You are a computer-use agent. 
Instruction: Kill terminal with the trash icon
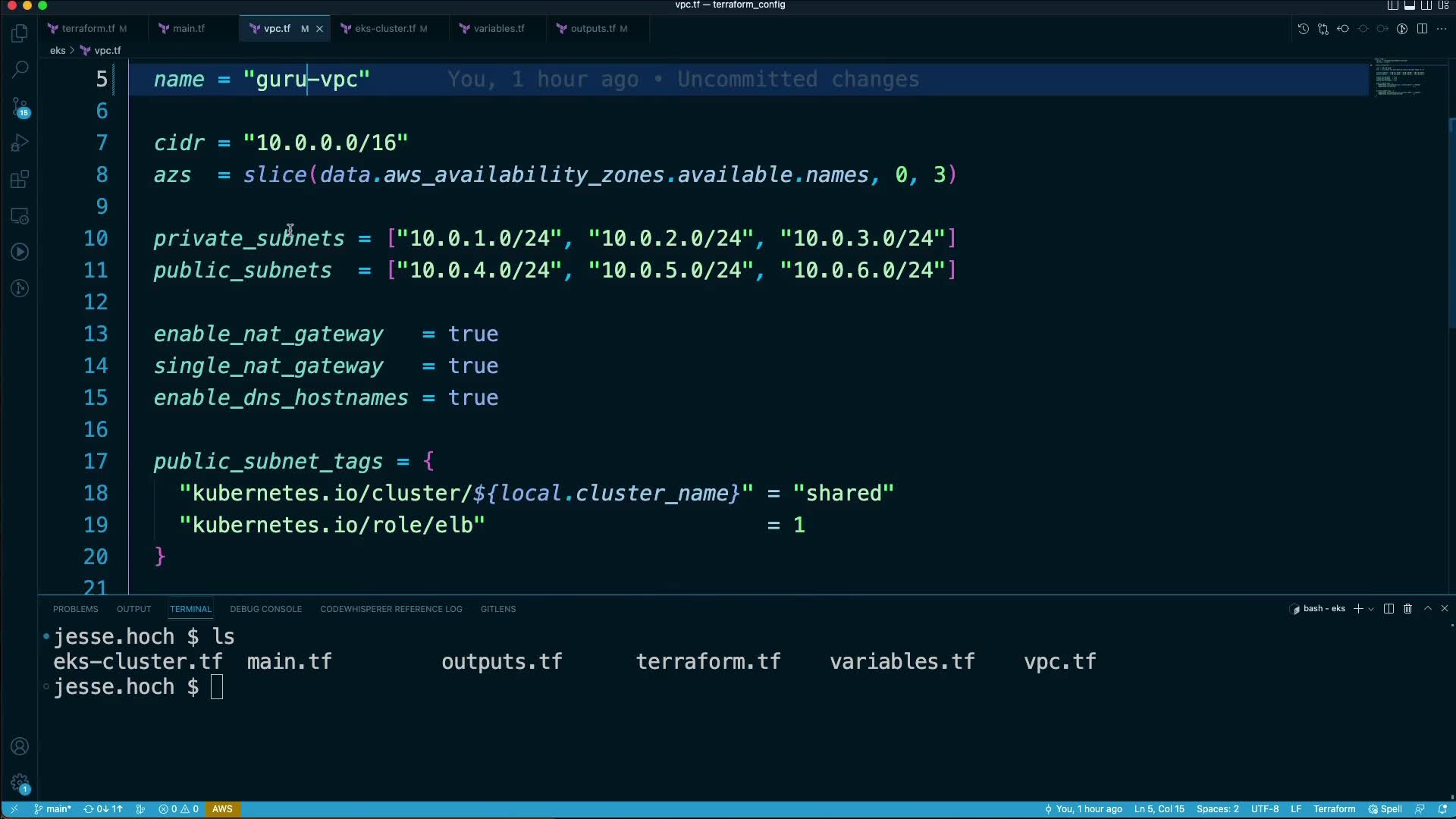click(1408, 609)
